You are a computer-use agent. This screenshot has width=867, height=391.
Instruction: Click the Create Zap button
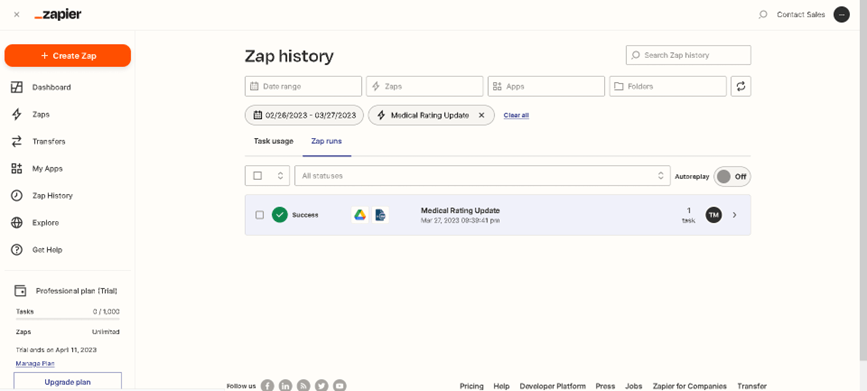pyautogui.click(x=67, y=56)
